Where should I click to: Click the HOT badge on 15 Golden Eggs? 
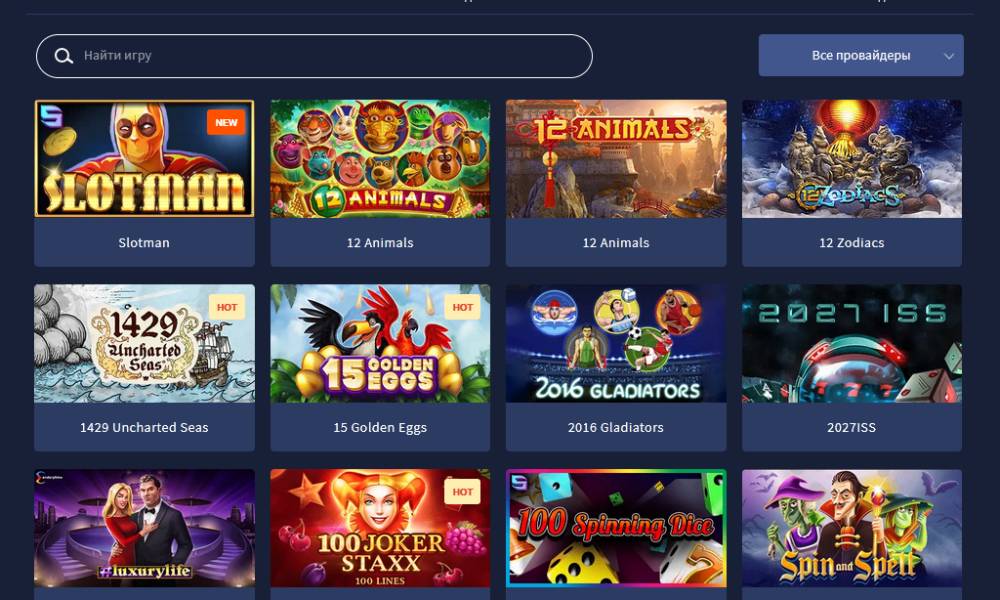[x=462, y=307]
